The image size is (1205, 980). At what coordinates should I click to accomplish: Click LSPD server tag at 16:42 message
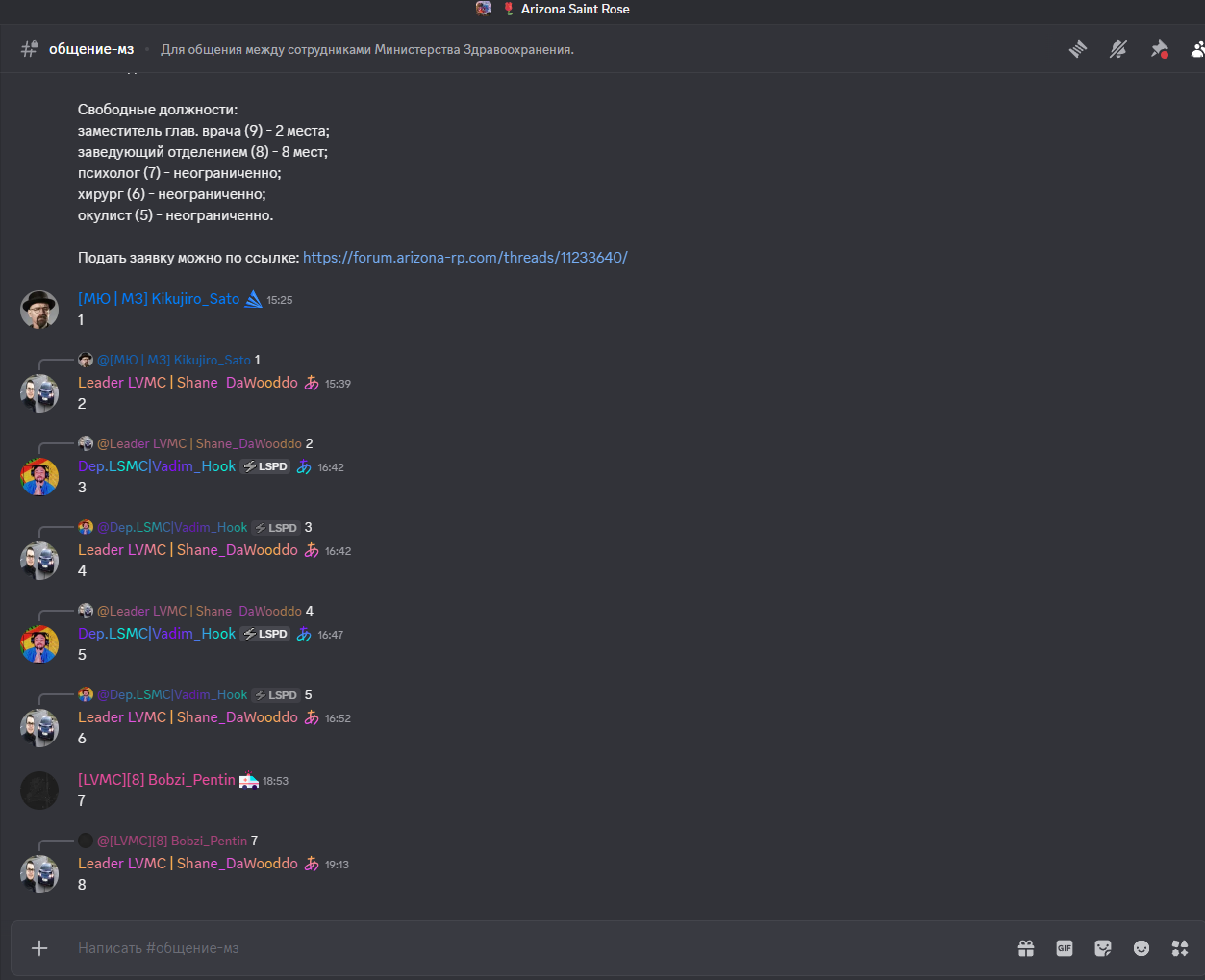[x=265, y=466]
